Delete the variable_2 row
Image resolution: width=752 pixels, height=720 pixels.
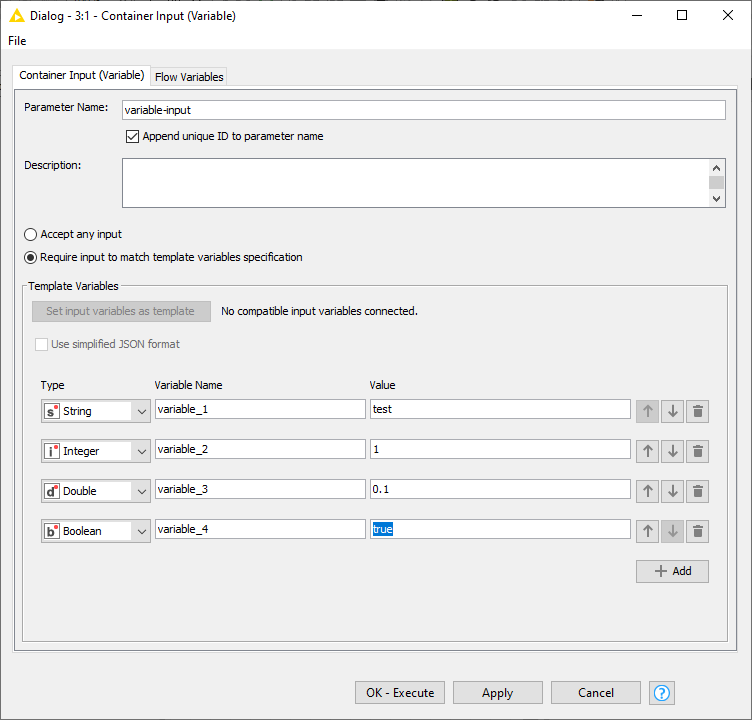pos(697,451)
